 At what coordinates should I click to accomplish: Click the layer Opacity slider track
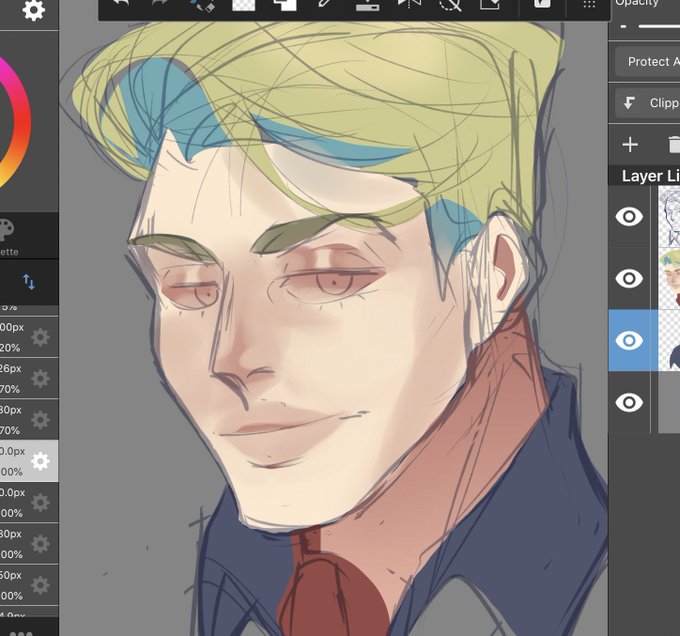[x=659, y=26]
